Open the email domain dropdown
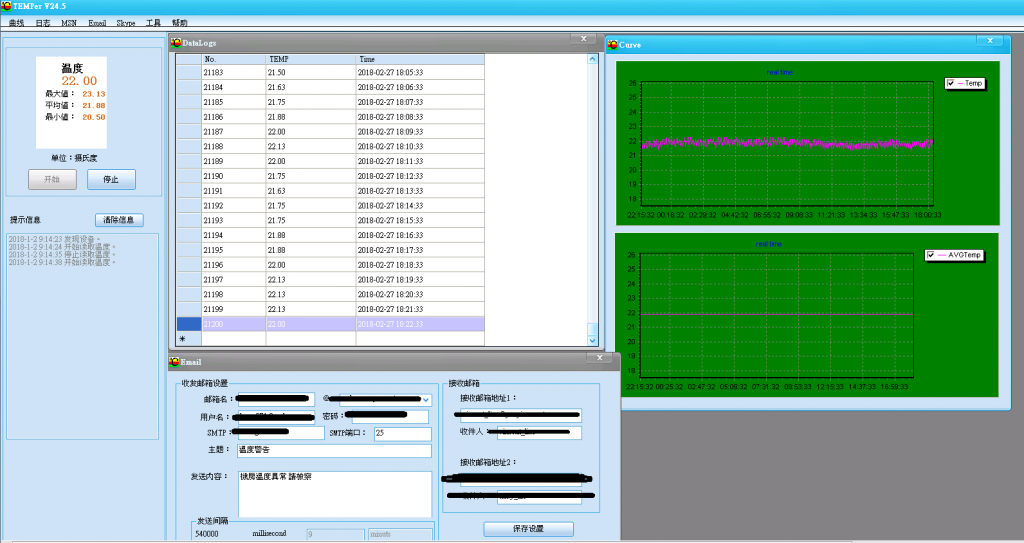This screenshot has height=543, width=1024. pyautogui.click(x=426, y=399)
